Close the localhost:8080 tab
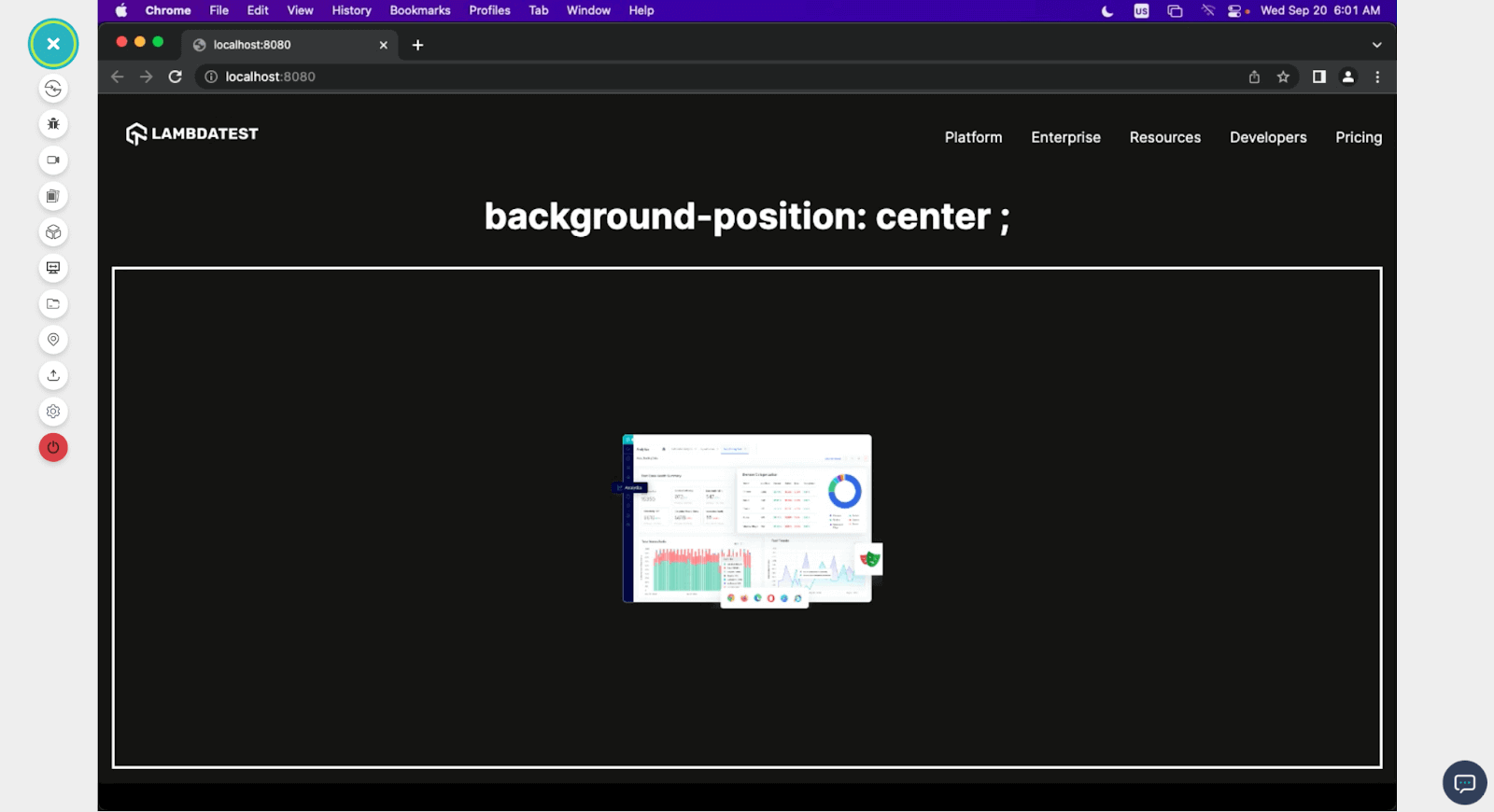This screenshot has height=812, width=1494. point(383,45)
